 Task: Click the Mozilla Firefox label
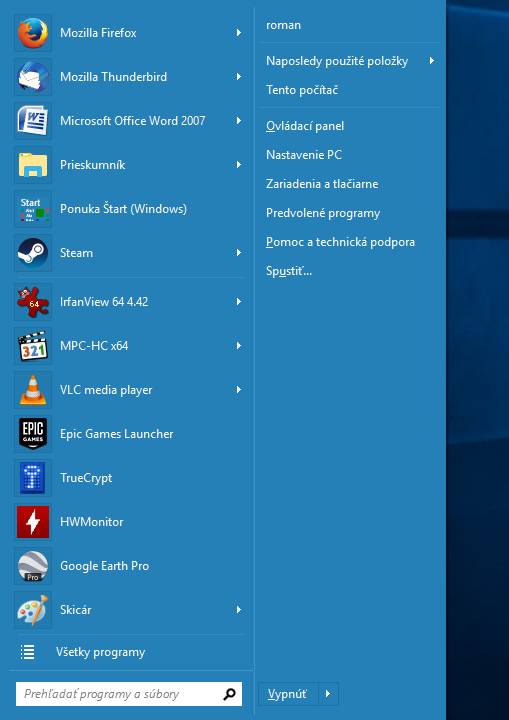click(x=98, y=33)
